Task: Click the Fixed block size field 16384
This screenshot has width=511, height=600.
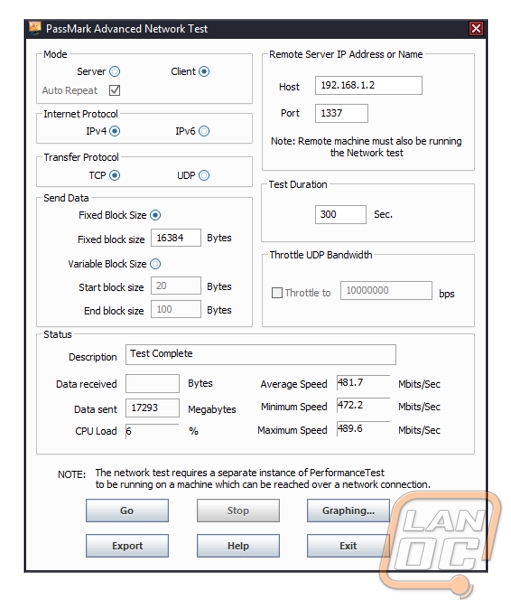Action: pyautogui.click(x=176, y=238)
